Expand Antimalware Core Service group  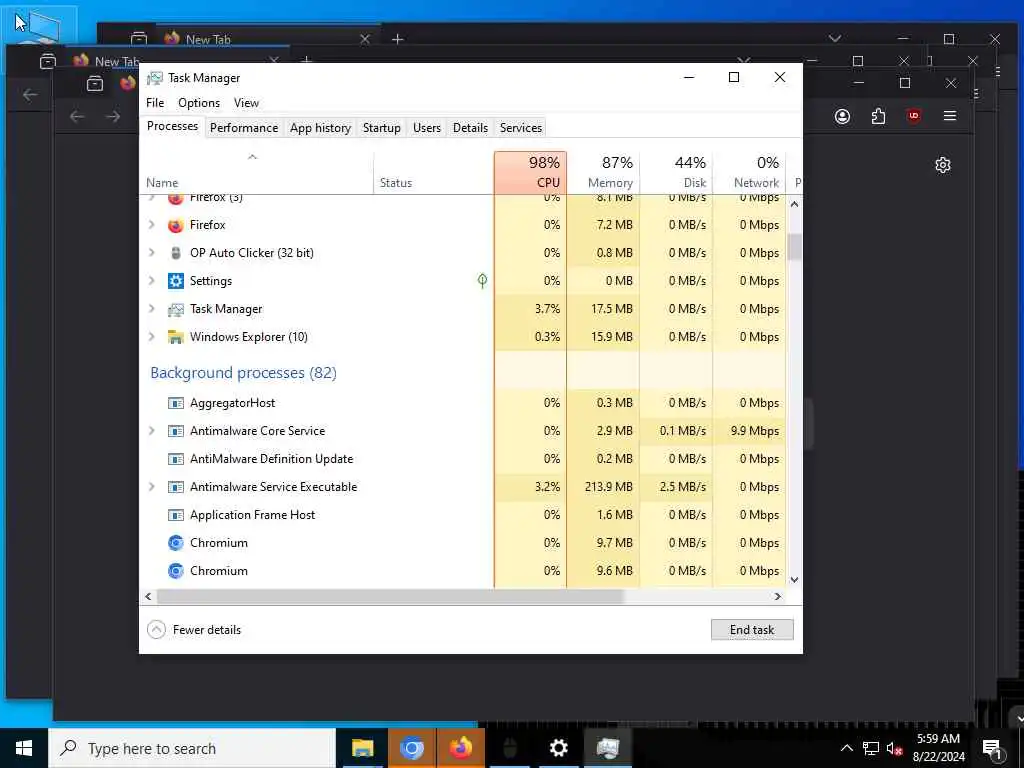(x=152, y=431)
